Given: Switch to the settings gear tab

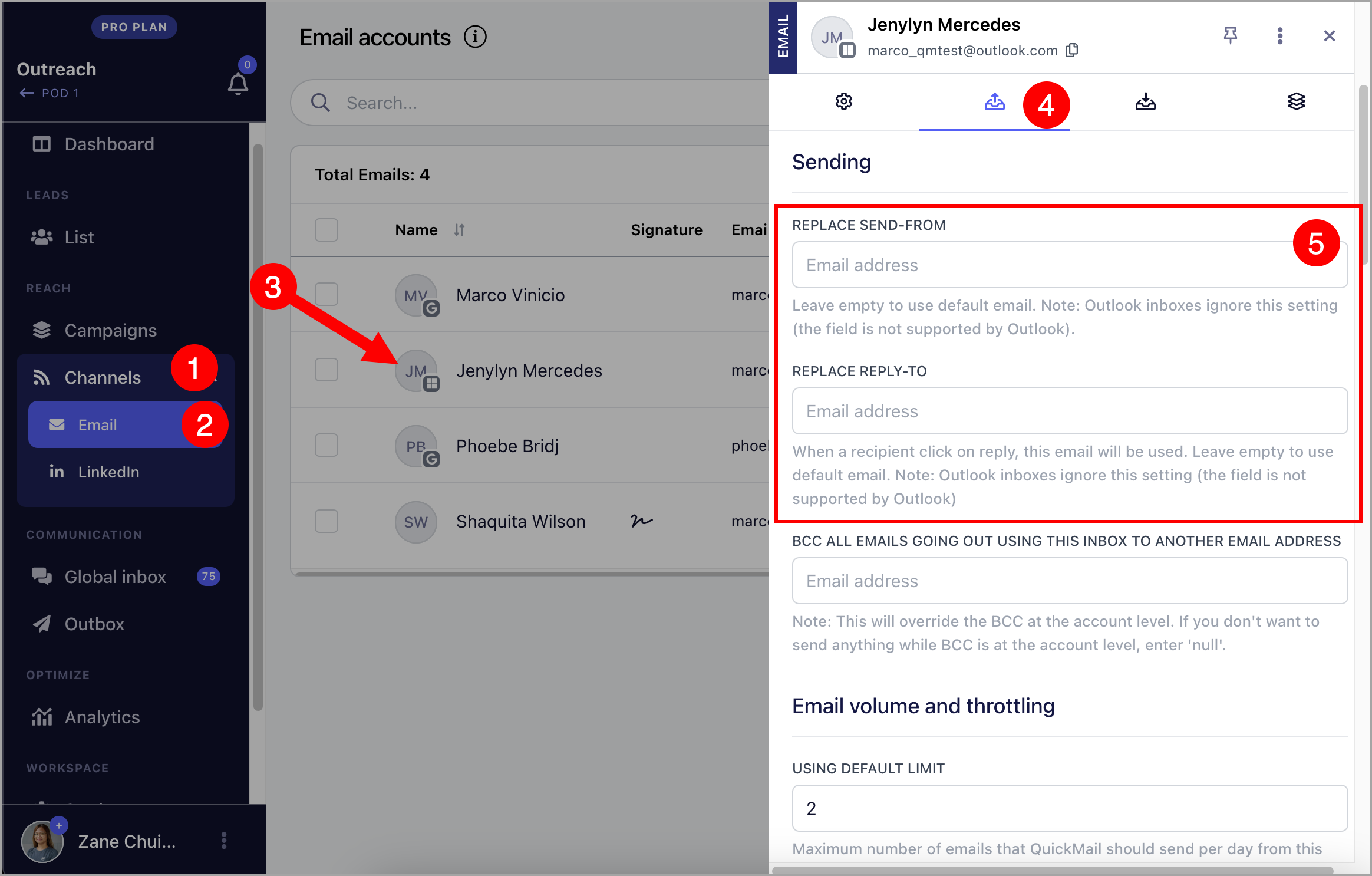Looking at the screenshot, I should [x=844, y=101].
